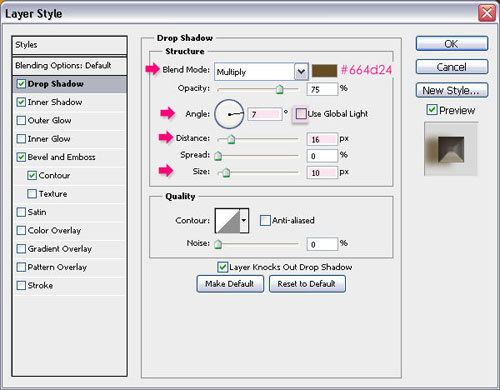The width and height of the screenshot is (500, 390).
Task: Enable the Use Global Light checkbox
Action: pos(301,114)
